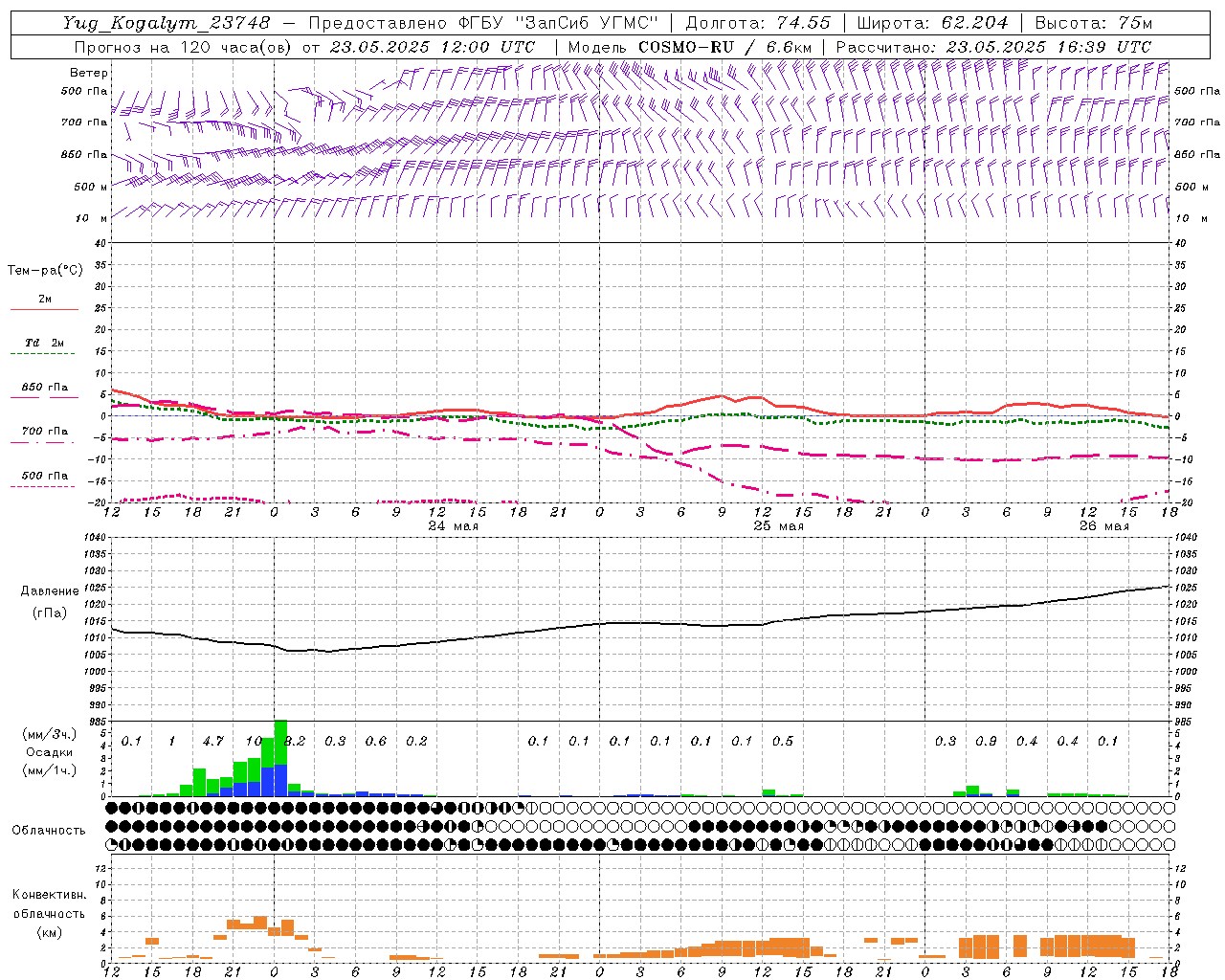Click the (мм/3ч.) unit label
The image size is (1225, 980).
click(48, 733)
